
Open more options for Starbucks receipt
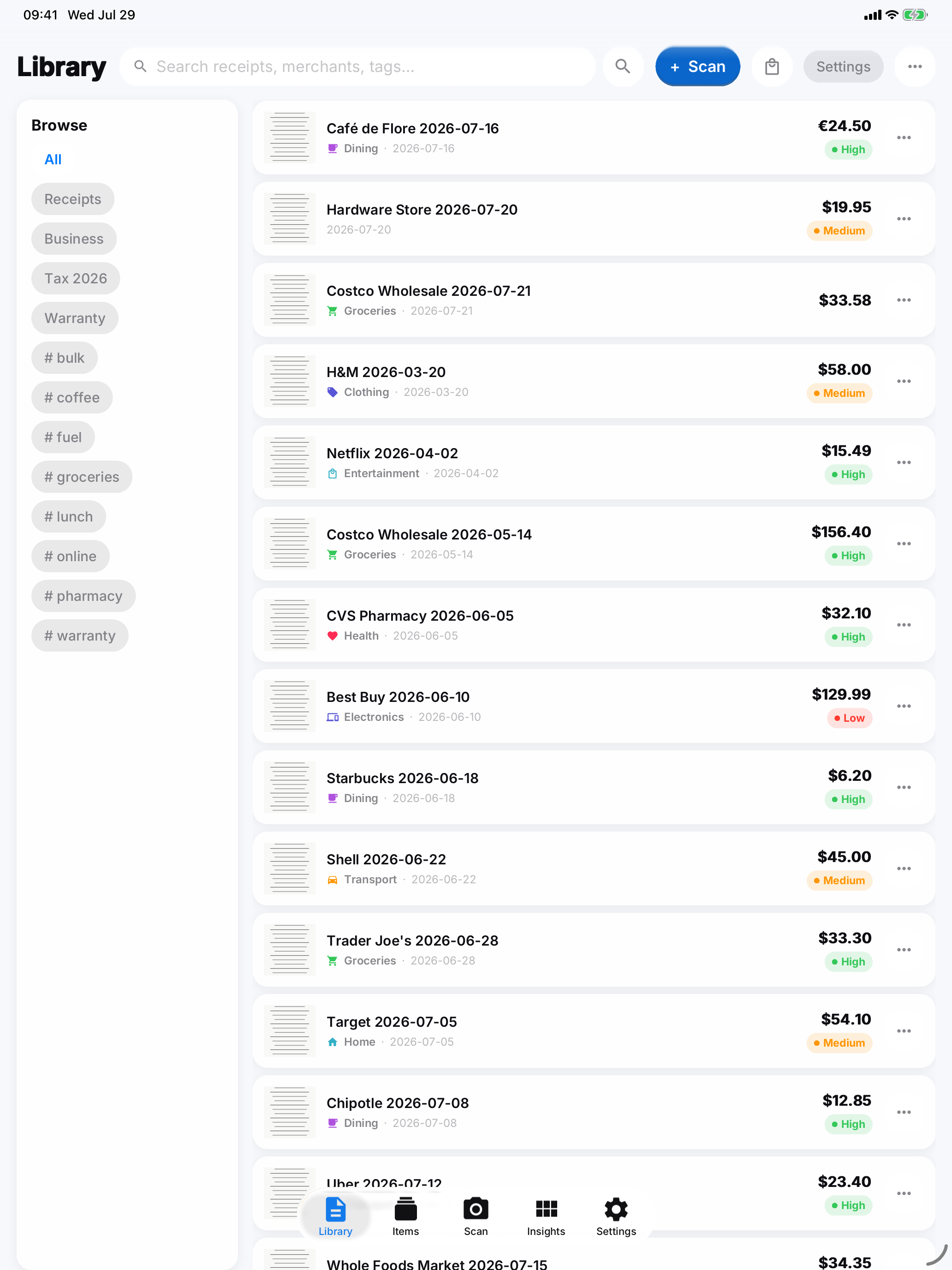click(904, 788)
